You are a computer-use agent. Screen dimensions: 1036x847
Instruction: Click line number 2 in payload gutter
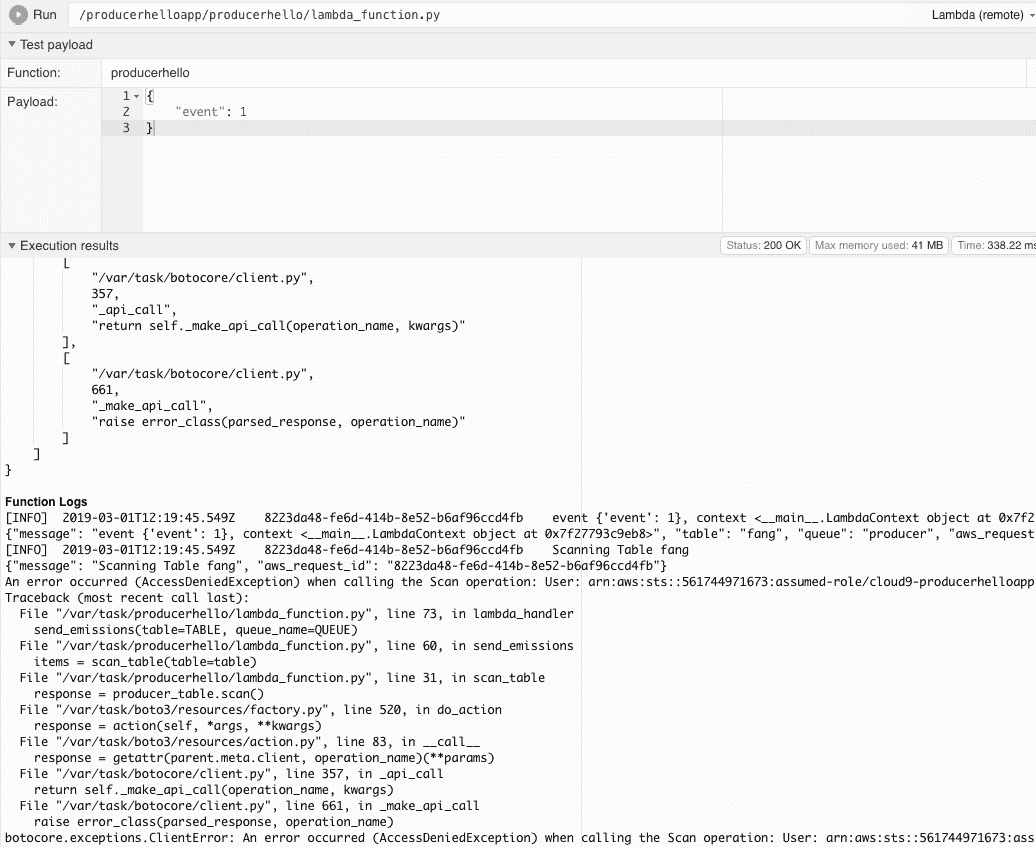126,112
